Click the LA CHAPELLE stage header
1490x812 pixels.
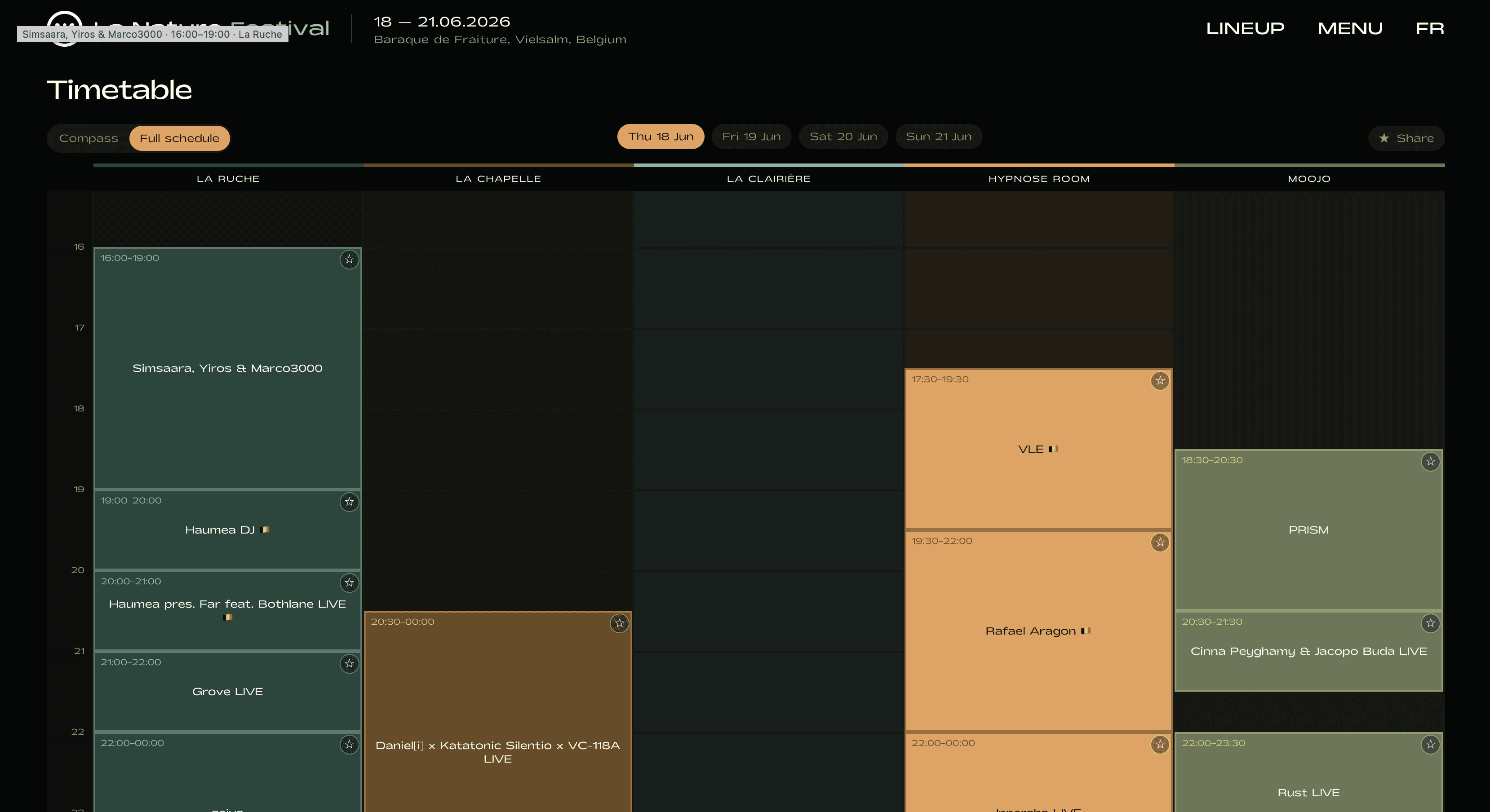tap(498, 179)
